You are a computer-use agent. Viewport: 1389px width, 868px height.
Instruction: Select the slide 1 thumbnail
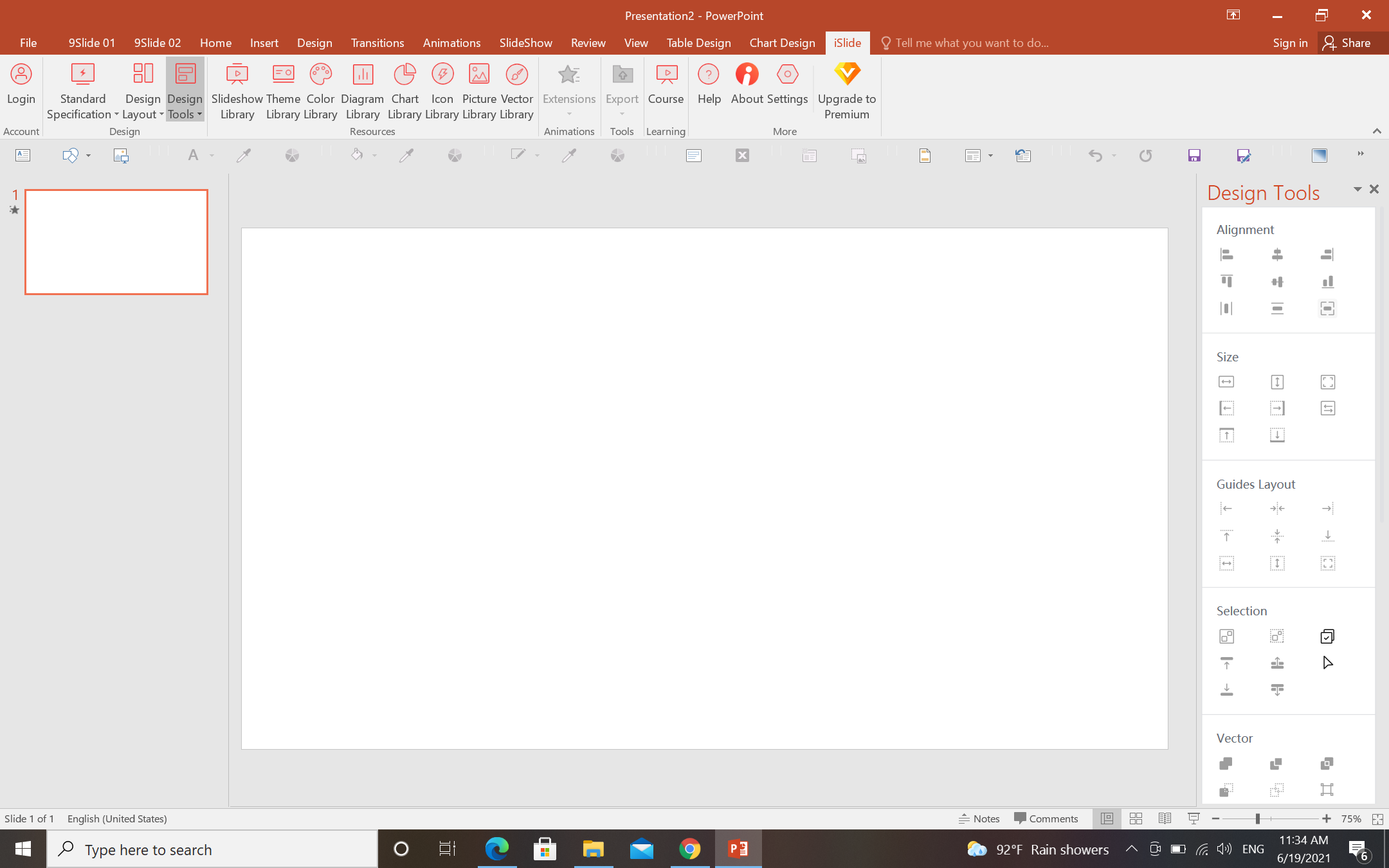point(116,242)
